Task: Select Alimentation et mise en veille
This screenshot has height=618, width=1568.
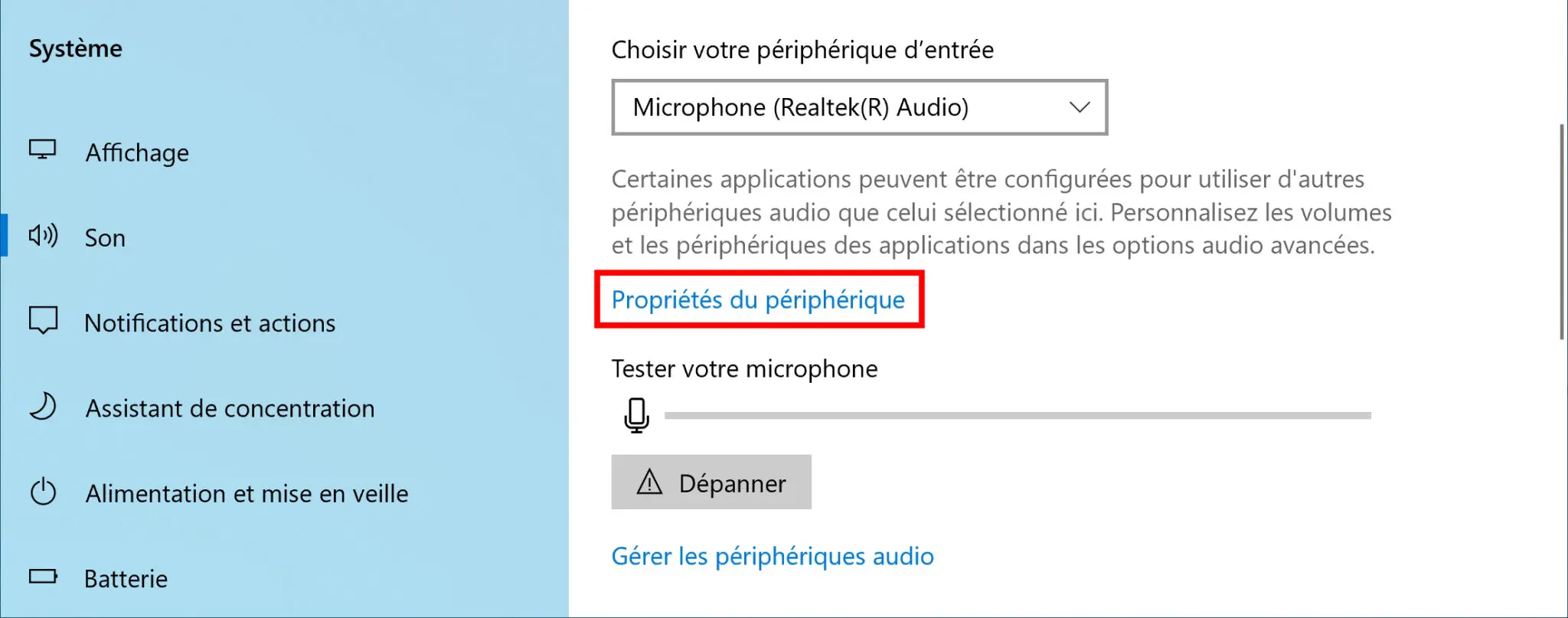Action: pyautogui.click(x=247, y=493)
